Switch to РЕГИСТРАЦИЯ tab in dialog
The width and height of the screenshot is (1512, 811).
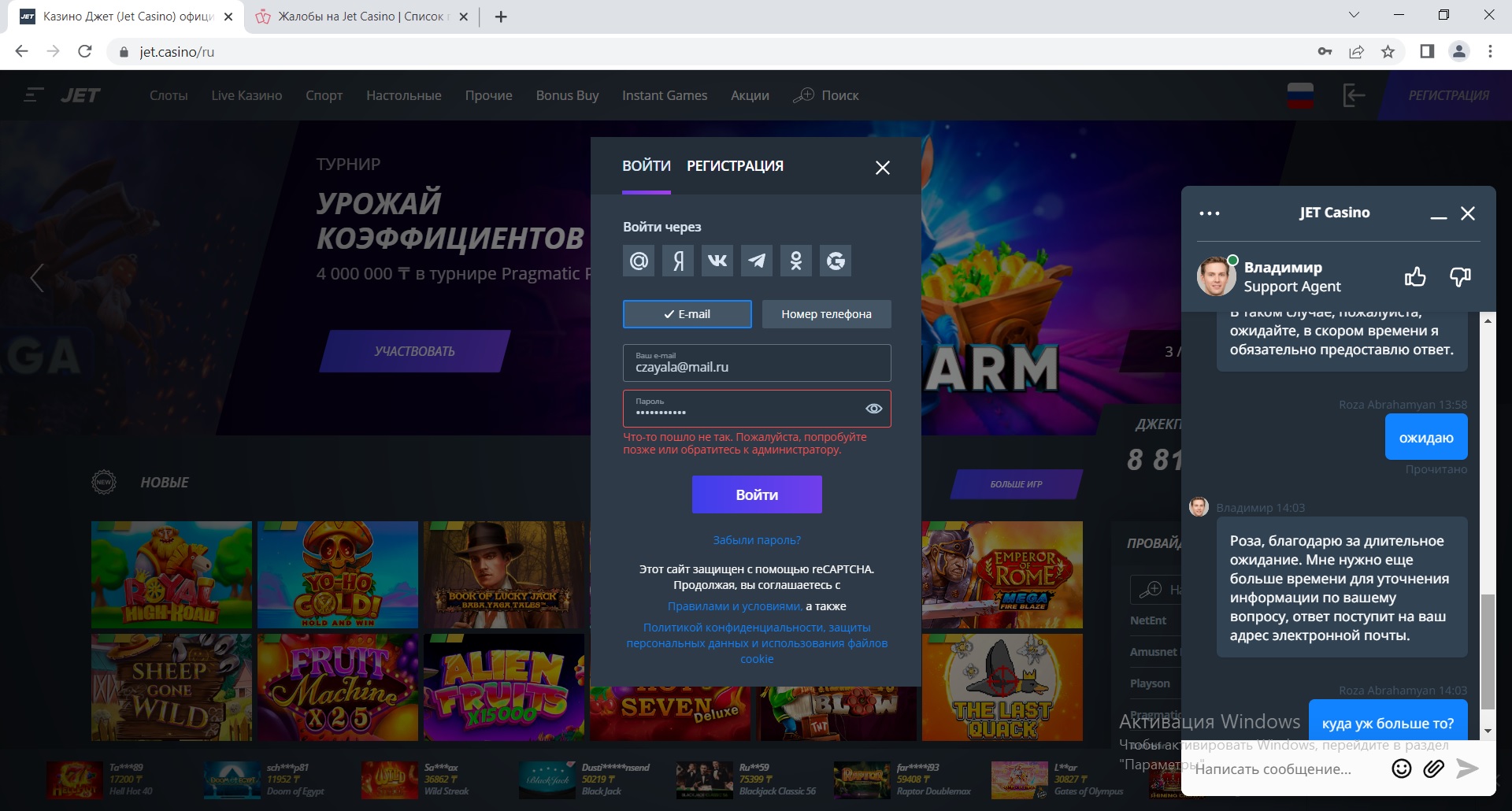[735, 166]
